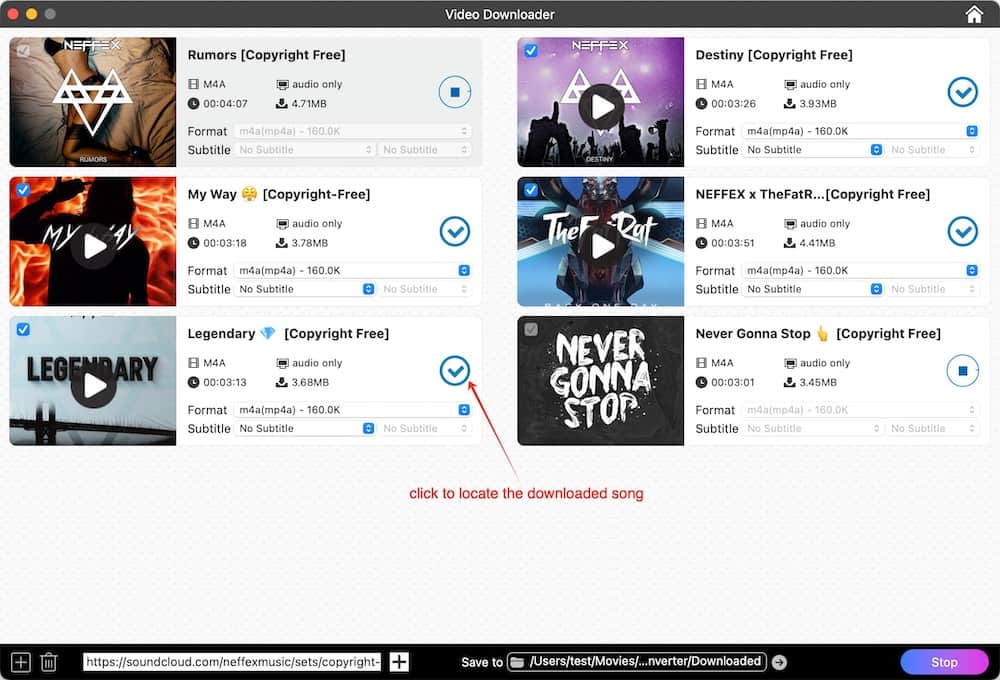Click the download checkmark for My Way
The width and height of the screenshot is (1000, 680).
point(454,231)
